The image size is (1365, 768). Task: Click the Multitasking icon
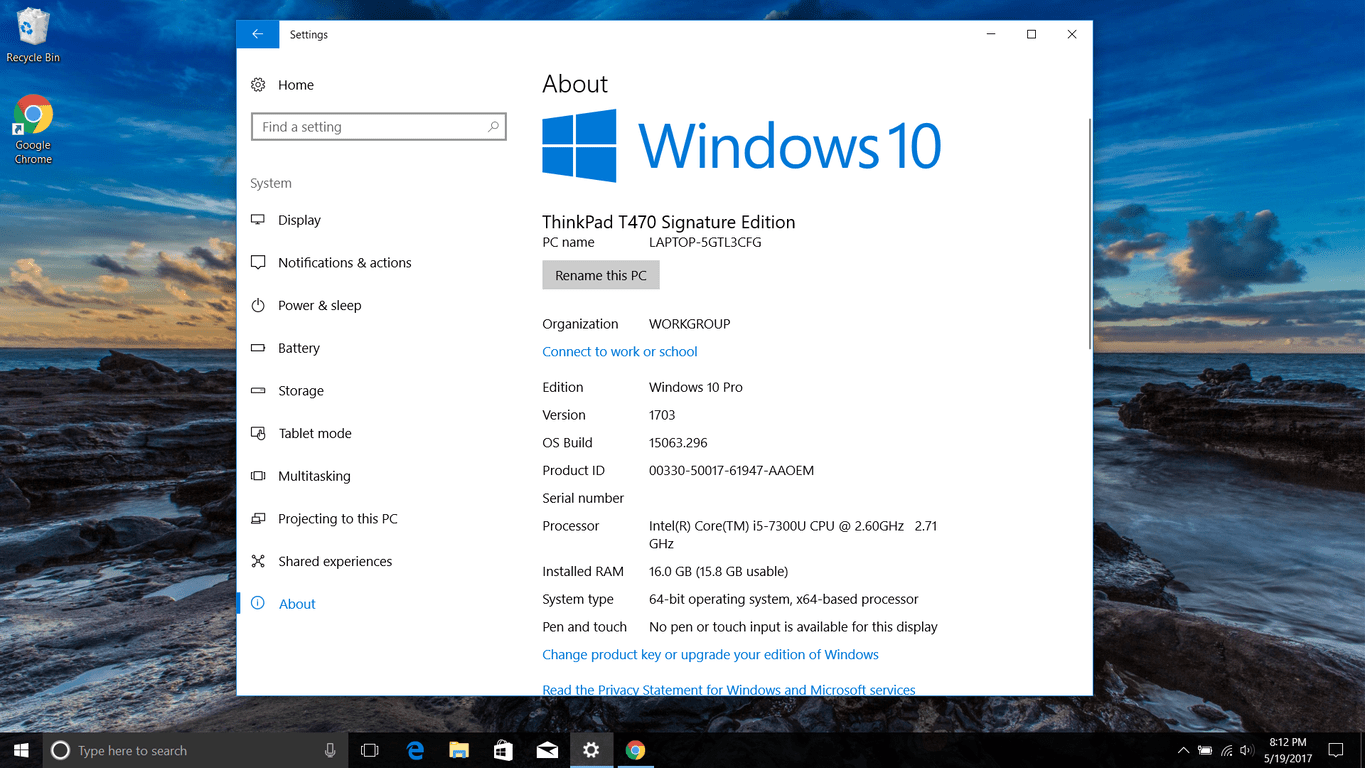pos(258,476)
